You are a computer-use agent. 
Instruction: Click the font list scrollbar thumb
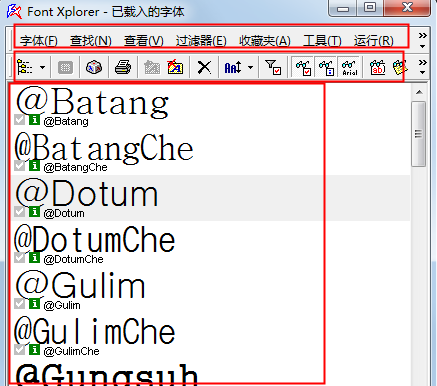(x=419, y=134)
